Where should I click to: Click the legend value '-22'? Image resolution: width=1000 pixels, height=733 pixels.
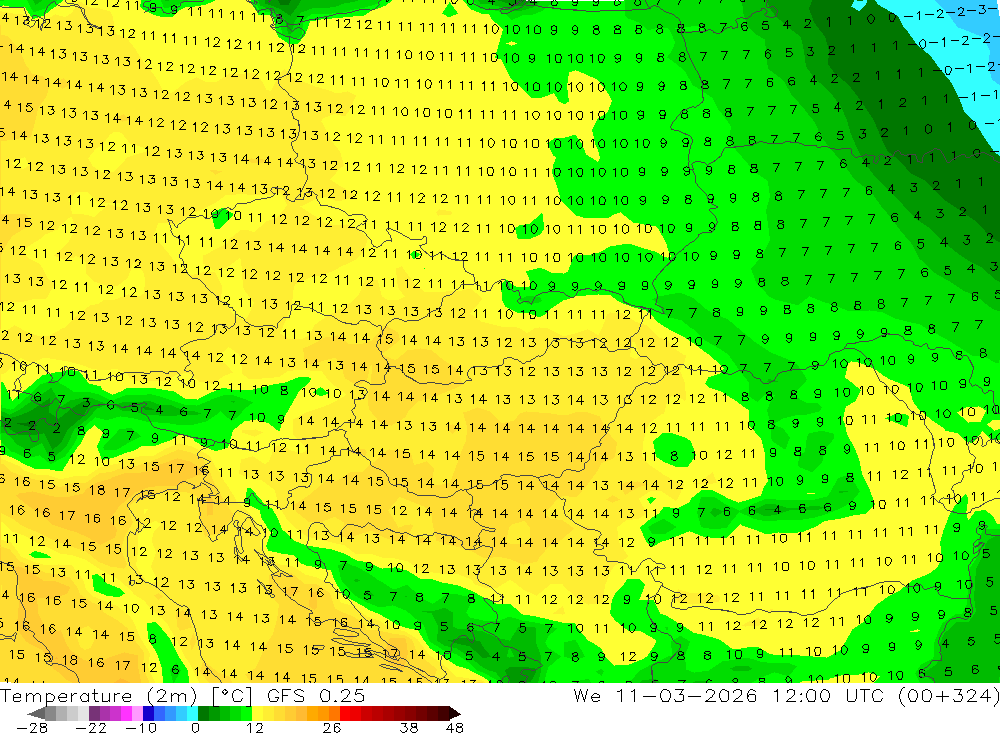pos(91,728)
